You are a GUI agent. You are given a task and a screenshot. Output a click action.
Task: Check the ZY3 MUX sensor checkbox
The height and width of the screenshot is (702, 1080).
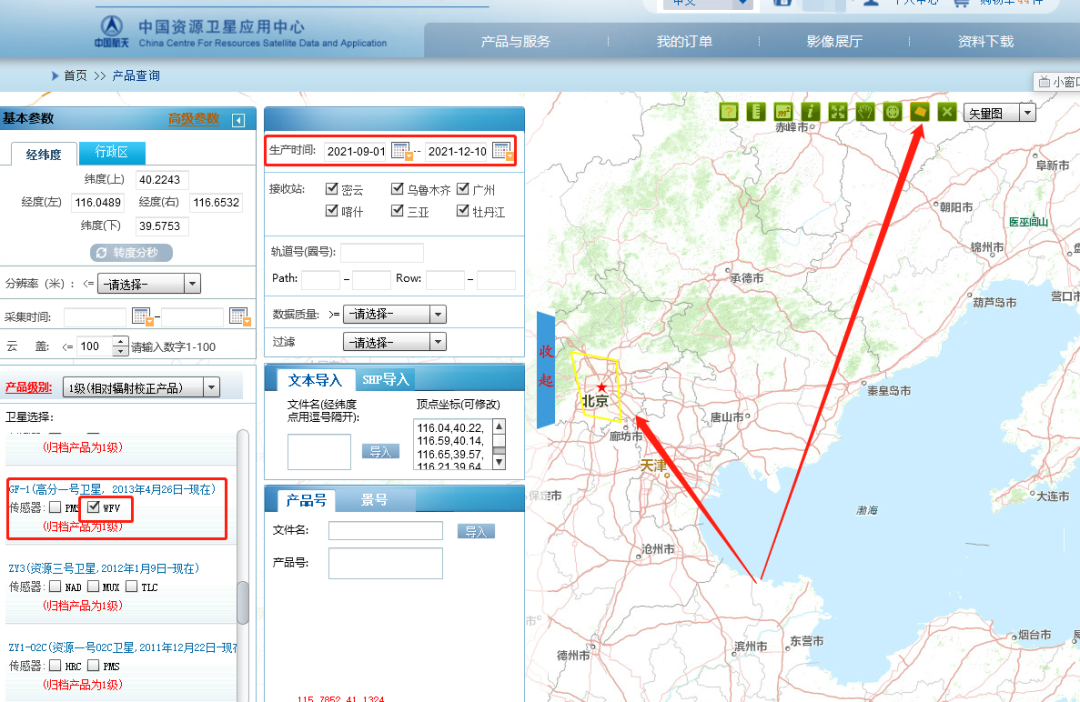point(93,586)
